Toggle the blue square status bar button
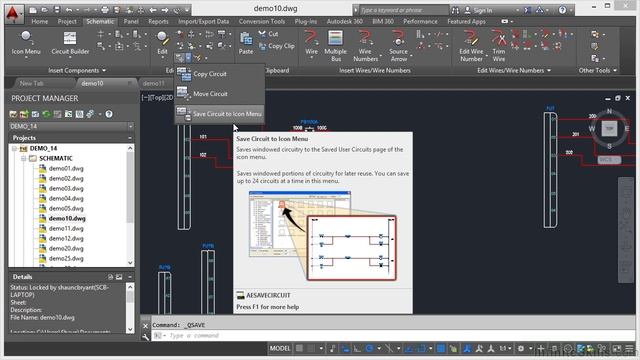 point(441,349)
